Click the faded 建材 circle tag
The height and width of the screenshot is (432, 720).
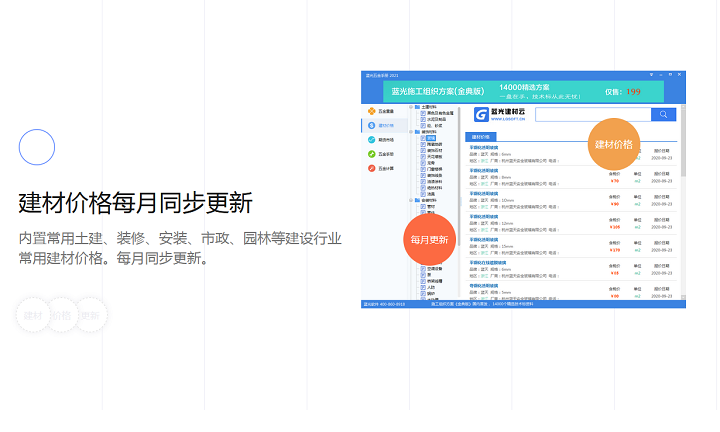coord(33,316)
